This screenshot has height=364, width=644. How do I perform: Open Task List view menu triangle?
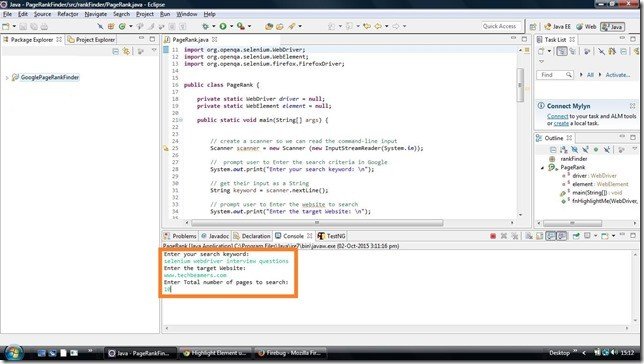(x=541, y=62)
